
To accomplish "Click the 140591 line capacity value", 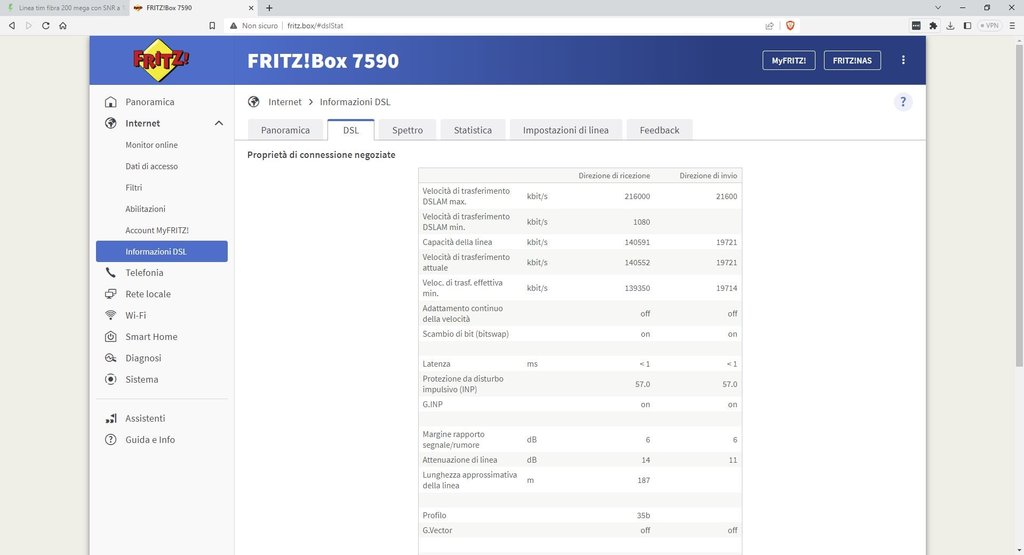I will coord(637,242).
